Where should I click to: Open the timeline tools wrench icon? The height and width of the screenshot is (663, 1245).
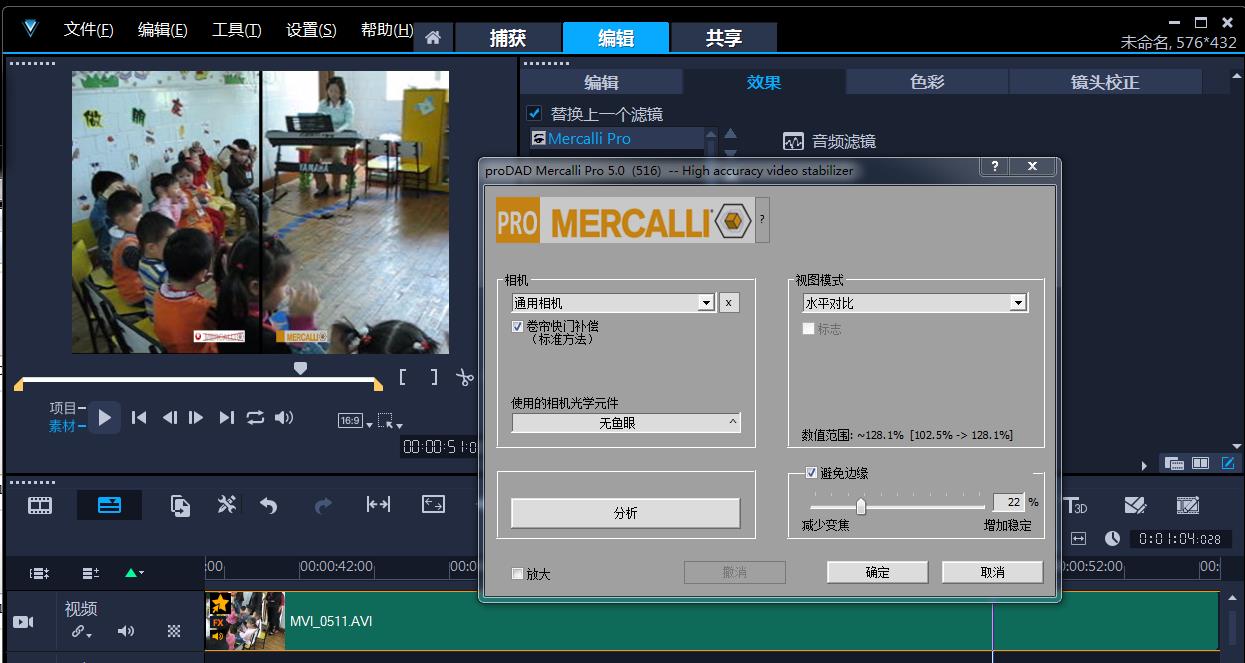[227, 505]
